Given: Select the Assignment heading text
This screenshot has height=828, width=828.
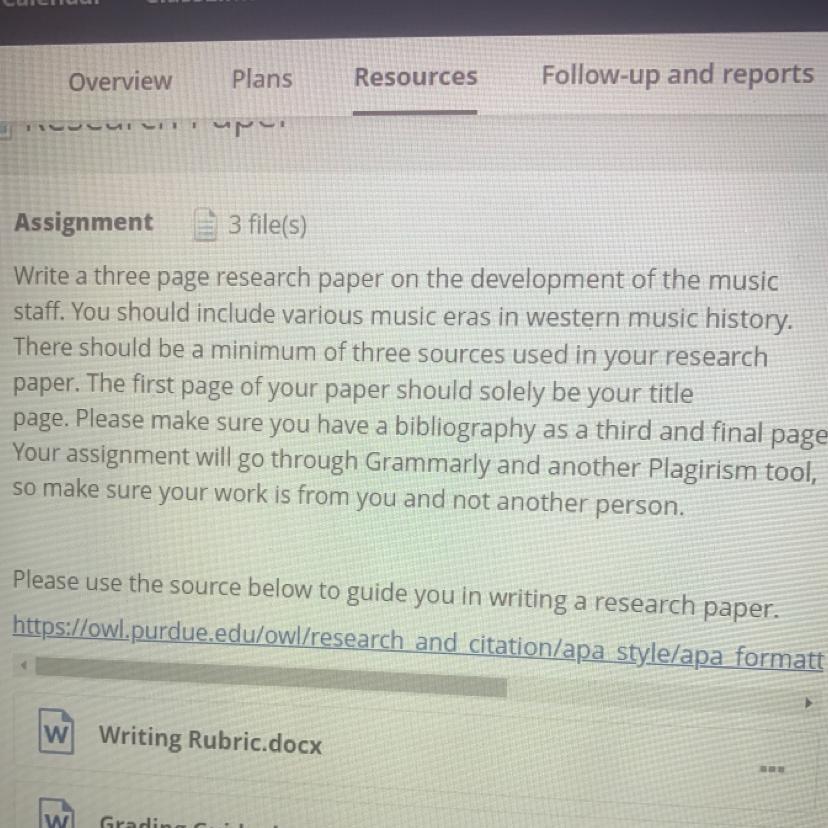Looking at the screenshot, I should [x=83, y=222].
